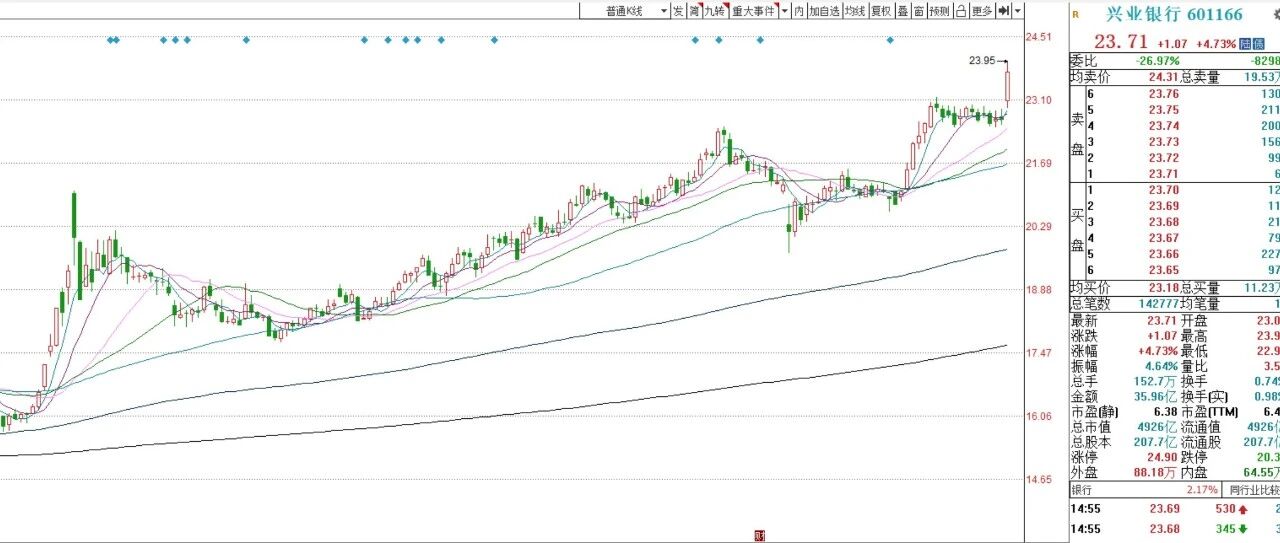
Task: Click the 23.95 high price label on chart
Action: click(x=982, y=61)
